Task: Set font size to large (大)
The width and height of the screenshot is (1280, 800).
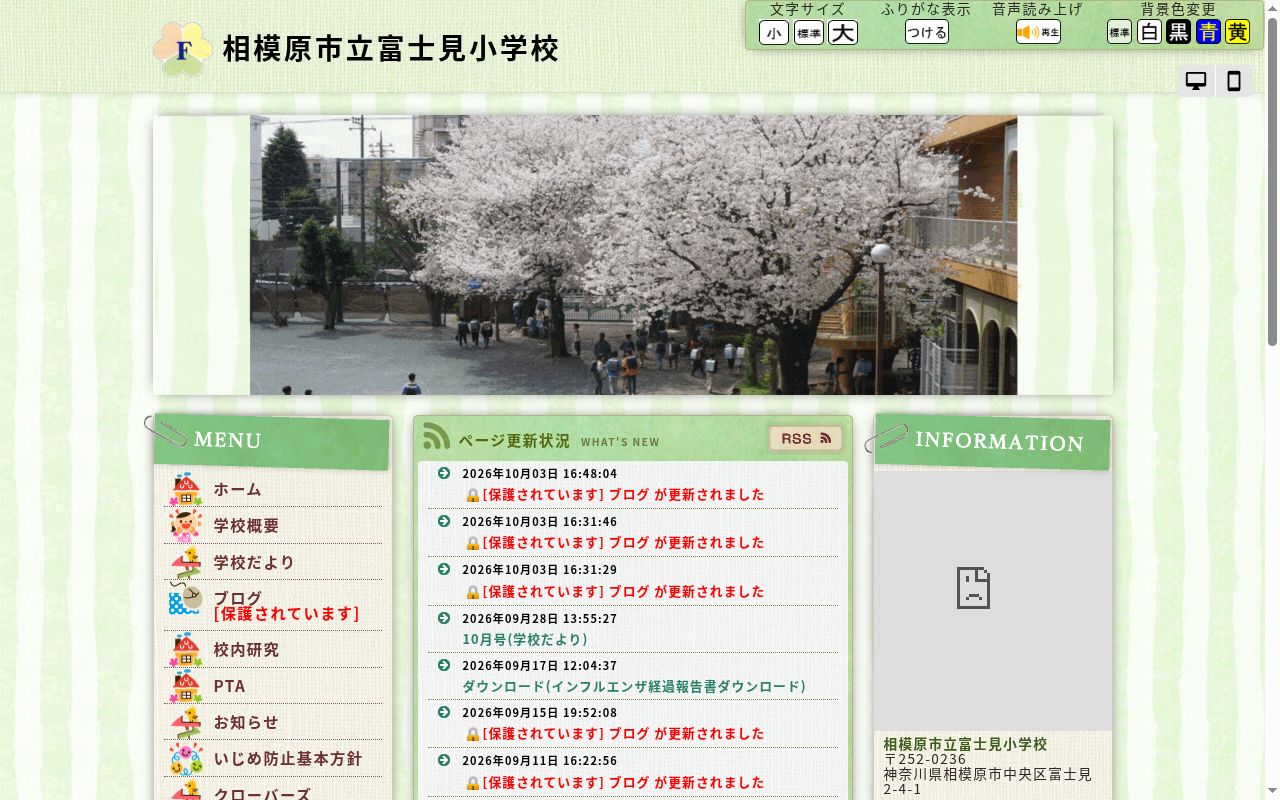Action: (843, 33)
